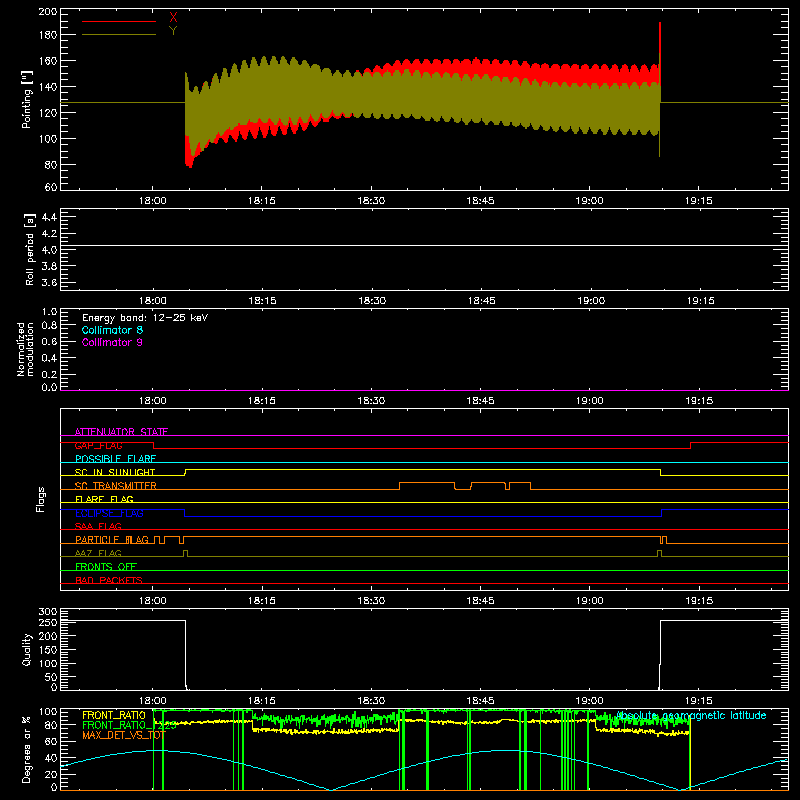The width and height of the screenshot is (800, 800).
Task: Click the GAP_FLAG label
Action: coord(98,445)
